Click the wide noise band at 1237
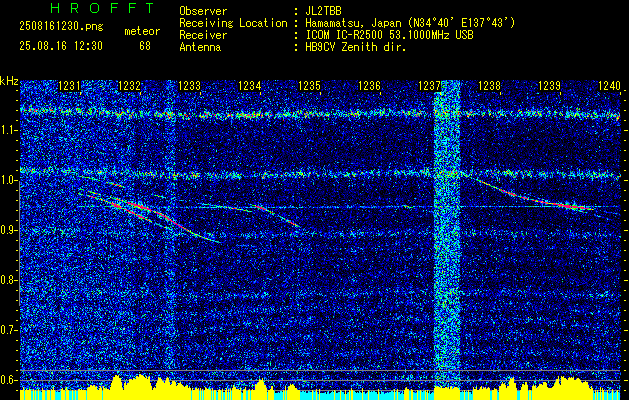The image size is (629, 400). click(x=447, y=233)
